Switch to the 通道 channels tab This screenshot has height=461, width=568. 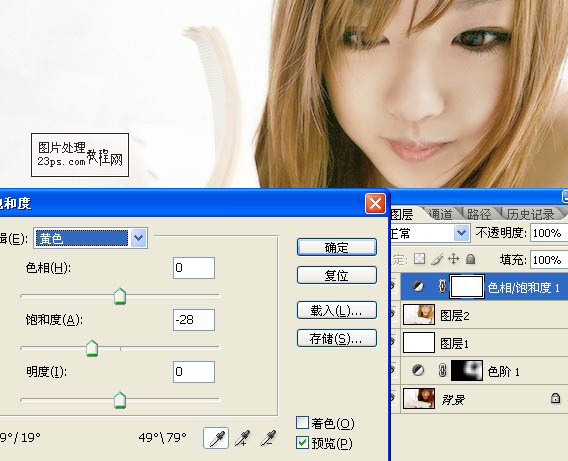pos(440,214)
